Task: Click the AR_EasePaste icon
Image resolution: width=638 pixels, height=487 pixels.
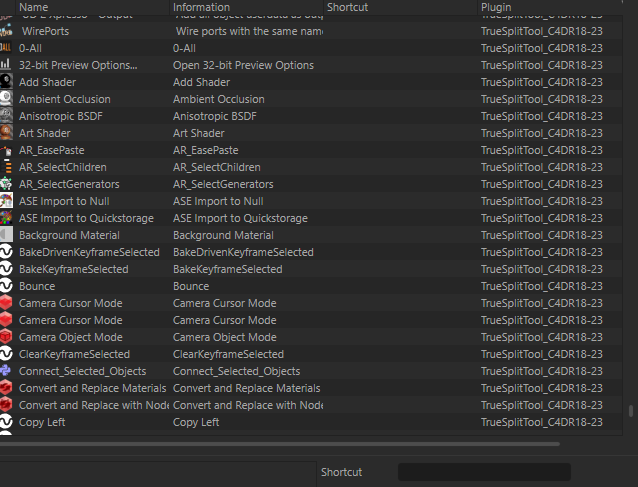Action: (6, 150)
